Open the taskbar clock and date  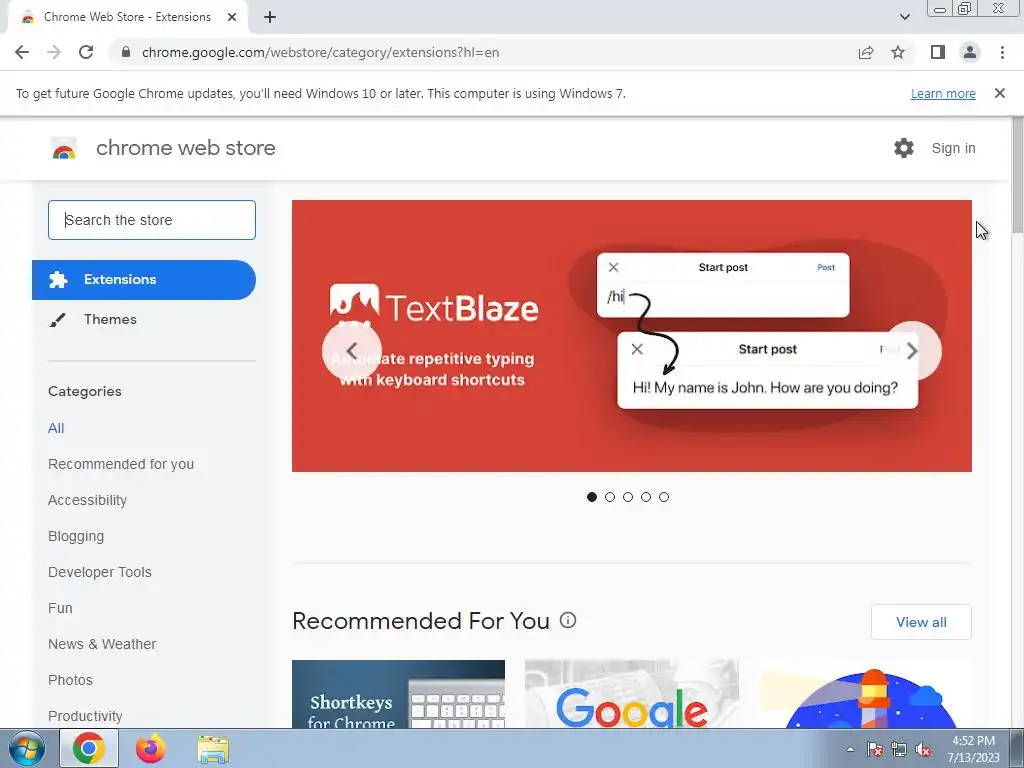[x=973, y=749]
